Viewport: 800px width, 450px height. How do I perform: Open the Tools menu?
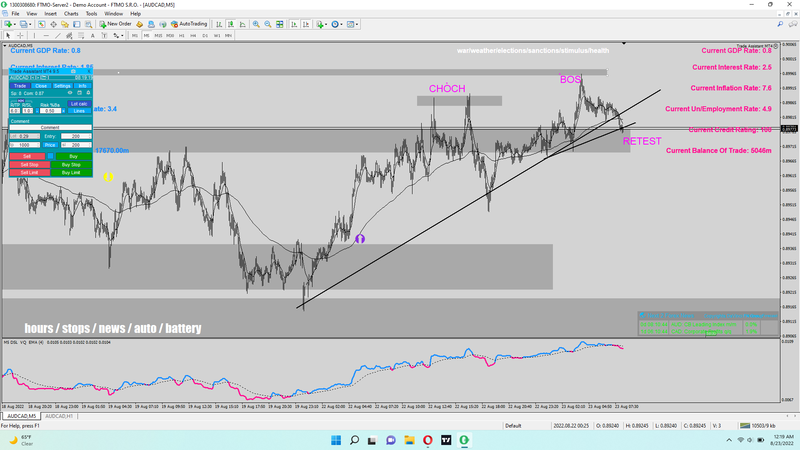(x=91, y=14)
